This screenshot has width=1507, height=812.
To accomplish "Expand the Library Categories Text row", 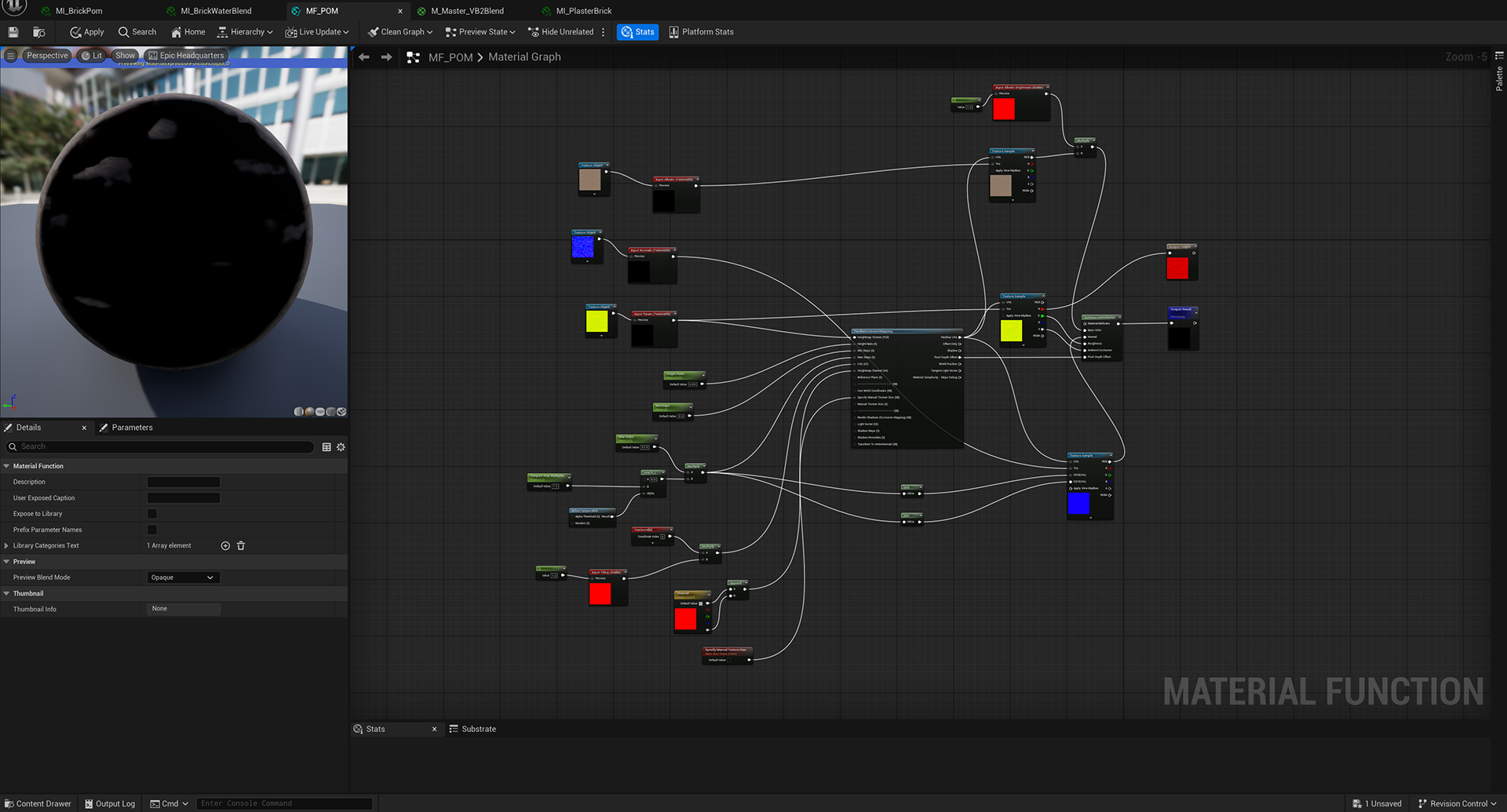I will [x=7, y=546].
